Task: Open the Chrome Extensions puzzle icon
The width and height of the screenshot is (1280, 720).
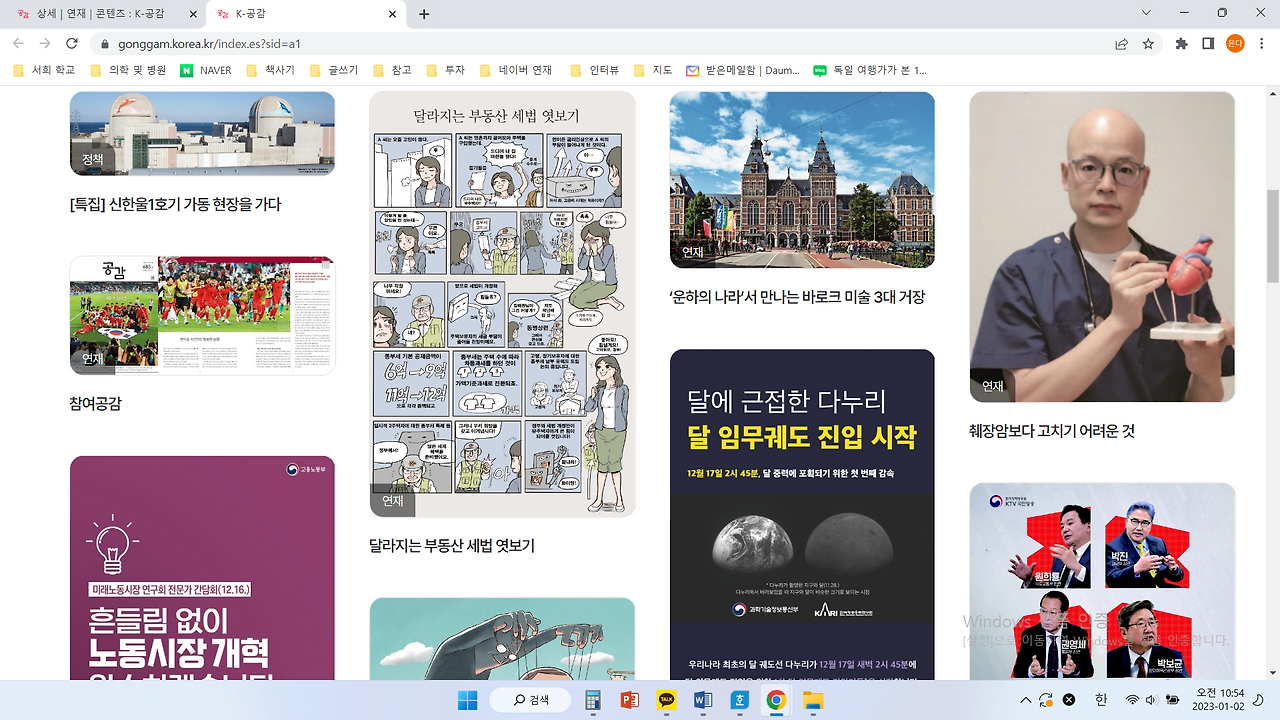Action: pos(1181,44)
